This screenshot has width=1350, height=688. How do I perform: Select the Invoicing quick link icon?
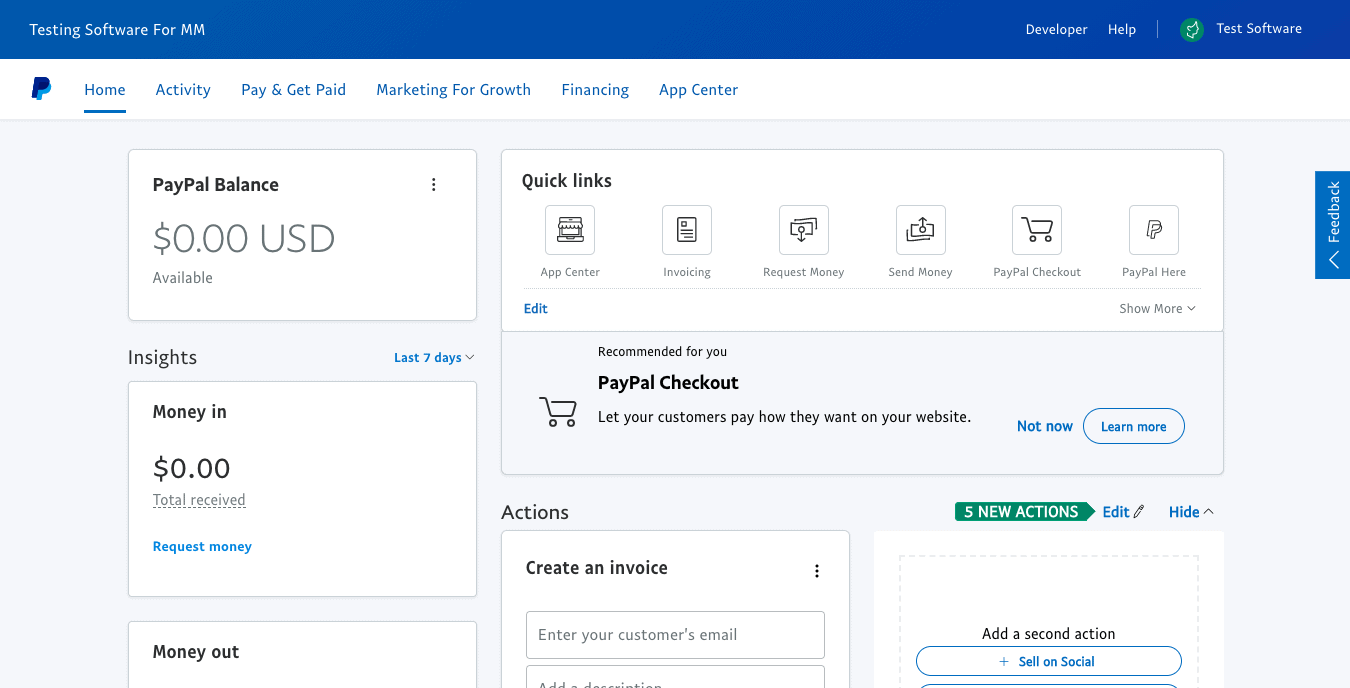click(686, 229)
